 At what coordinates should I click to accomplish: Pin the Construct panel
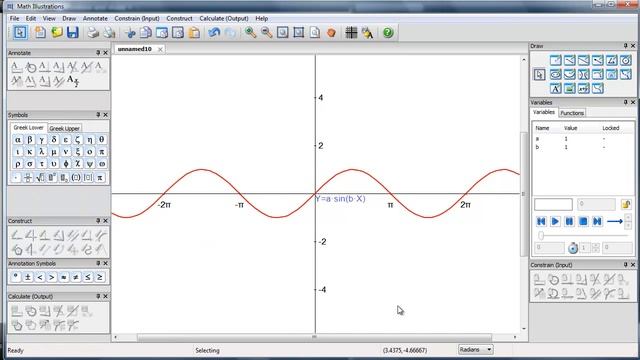pyautogui.click(x=98, y=220)
